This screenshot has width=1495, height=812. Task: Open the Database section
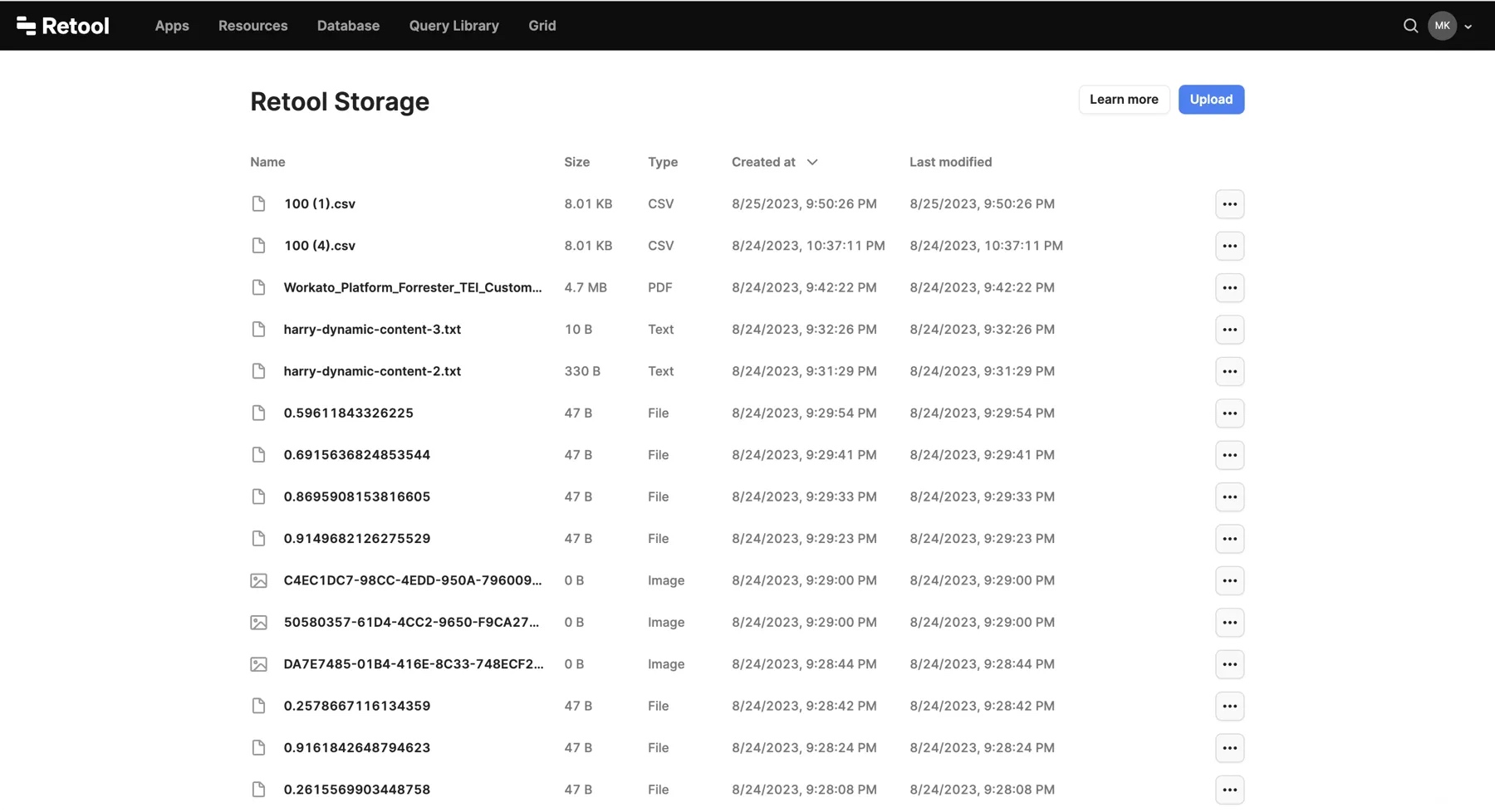(348, 26)
